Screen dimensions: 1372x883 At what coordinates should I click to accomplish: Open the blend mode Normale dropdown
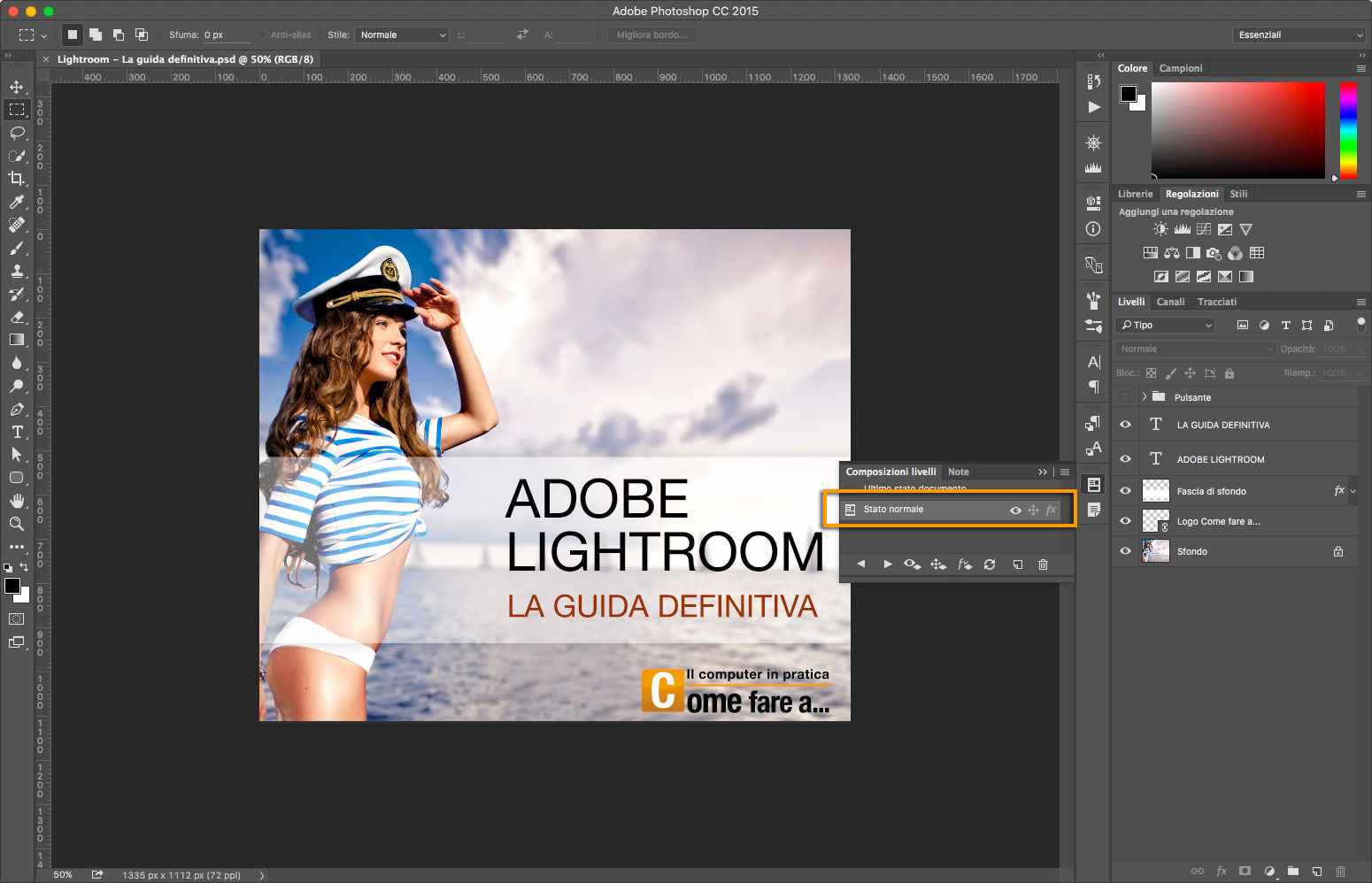[1195, 349]
